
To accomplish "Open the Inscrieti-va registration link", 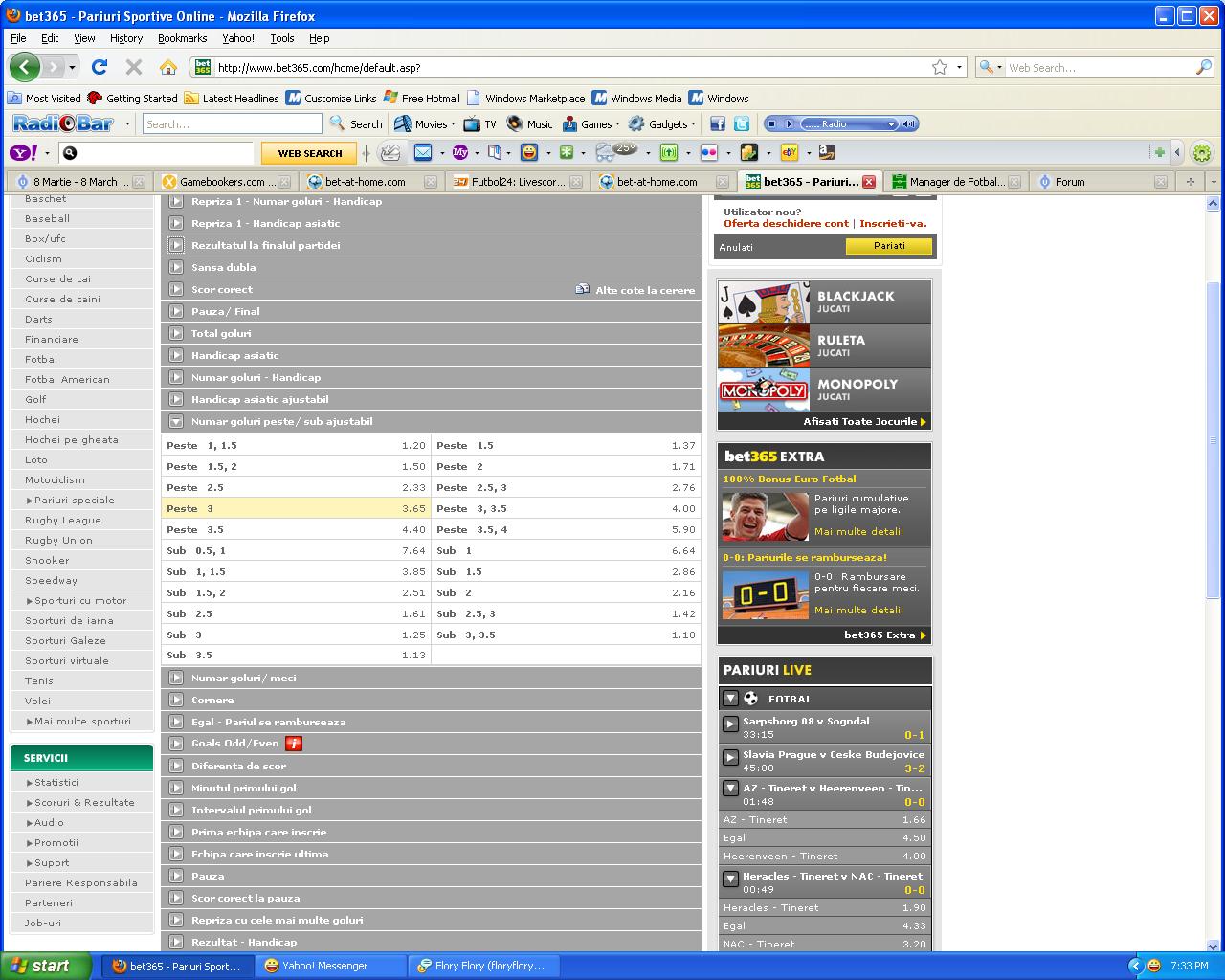I will point(893,223).
